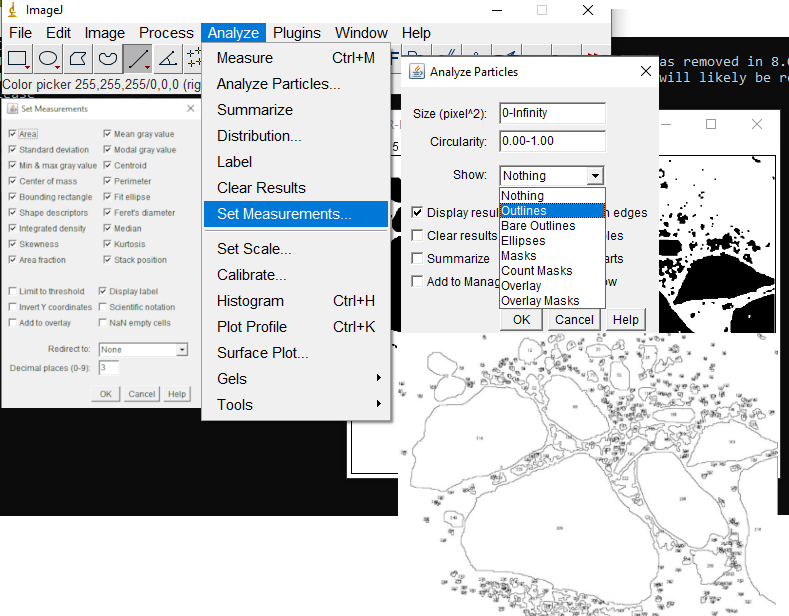Viewport: 789px width, 616px height.
Task: Select the Freehand selection tool
Action: 108,59
